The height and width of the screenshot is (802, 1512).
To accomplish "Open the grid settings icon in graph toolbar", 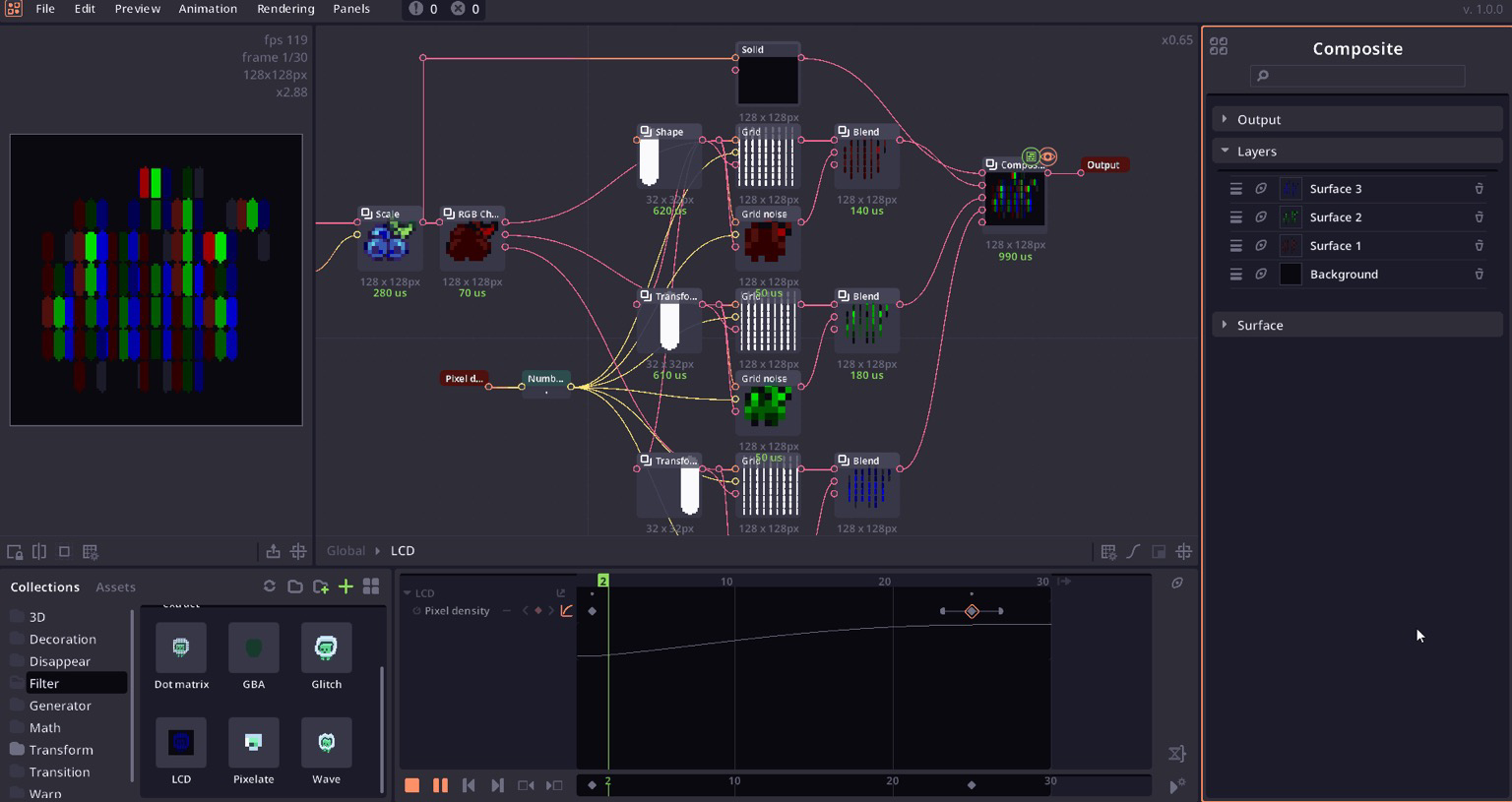I will coord(1108,552).
